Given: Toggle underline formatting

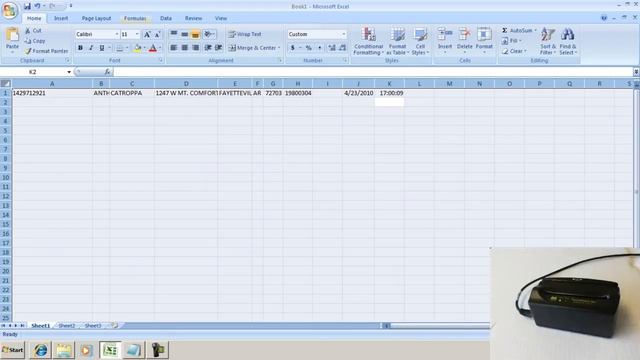Looking at the screenshot, I should (102, 48).
